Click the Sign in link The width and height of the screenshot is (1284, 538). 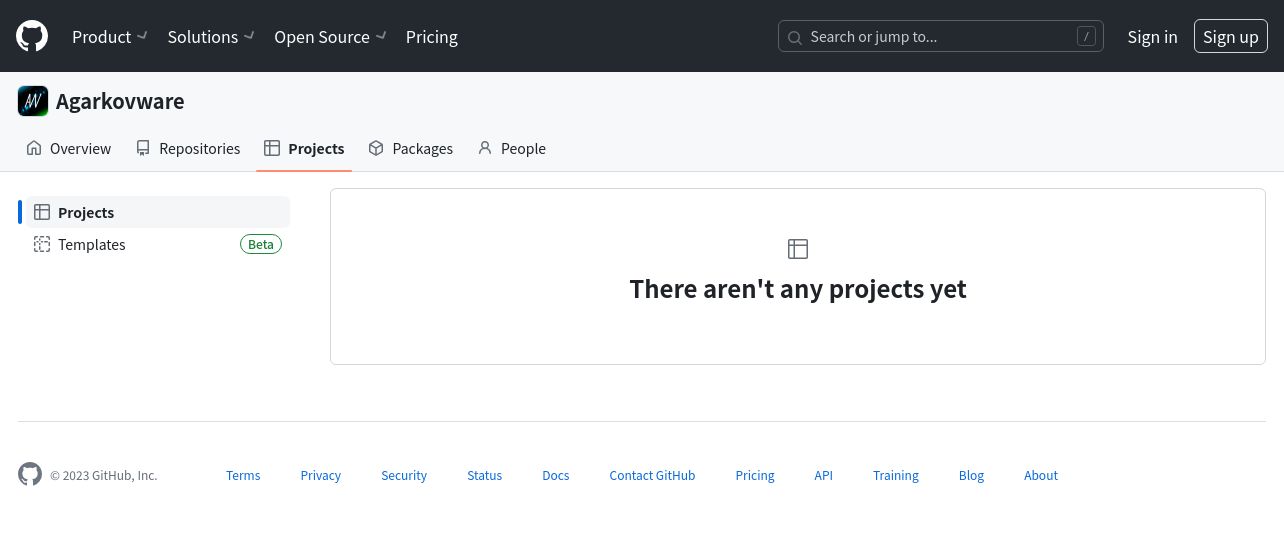(1152, 36)
